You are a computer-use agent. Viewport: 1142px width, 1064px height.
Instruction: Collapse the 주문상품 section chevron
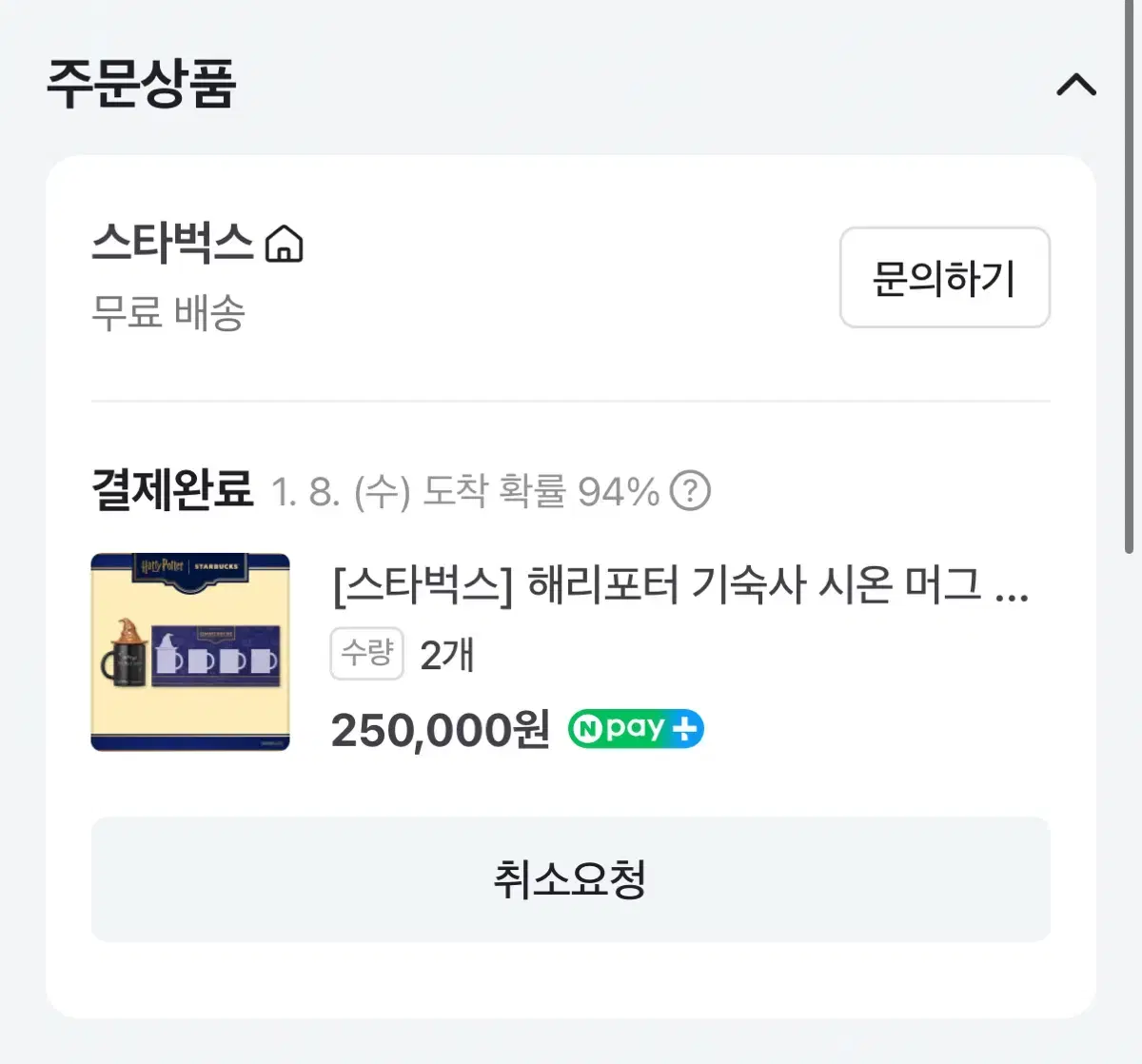point(1076,86)
